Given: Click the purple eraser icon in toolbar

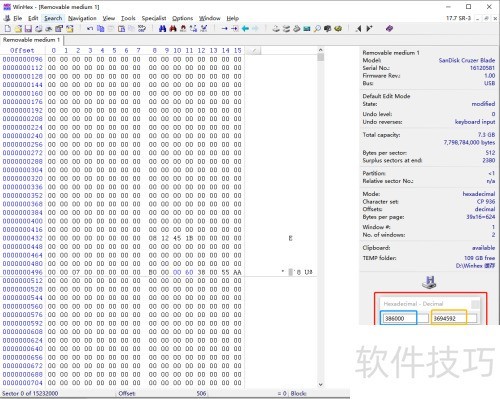Looking at the screenshot, I should [x=389, y=29].
